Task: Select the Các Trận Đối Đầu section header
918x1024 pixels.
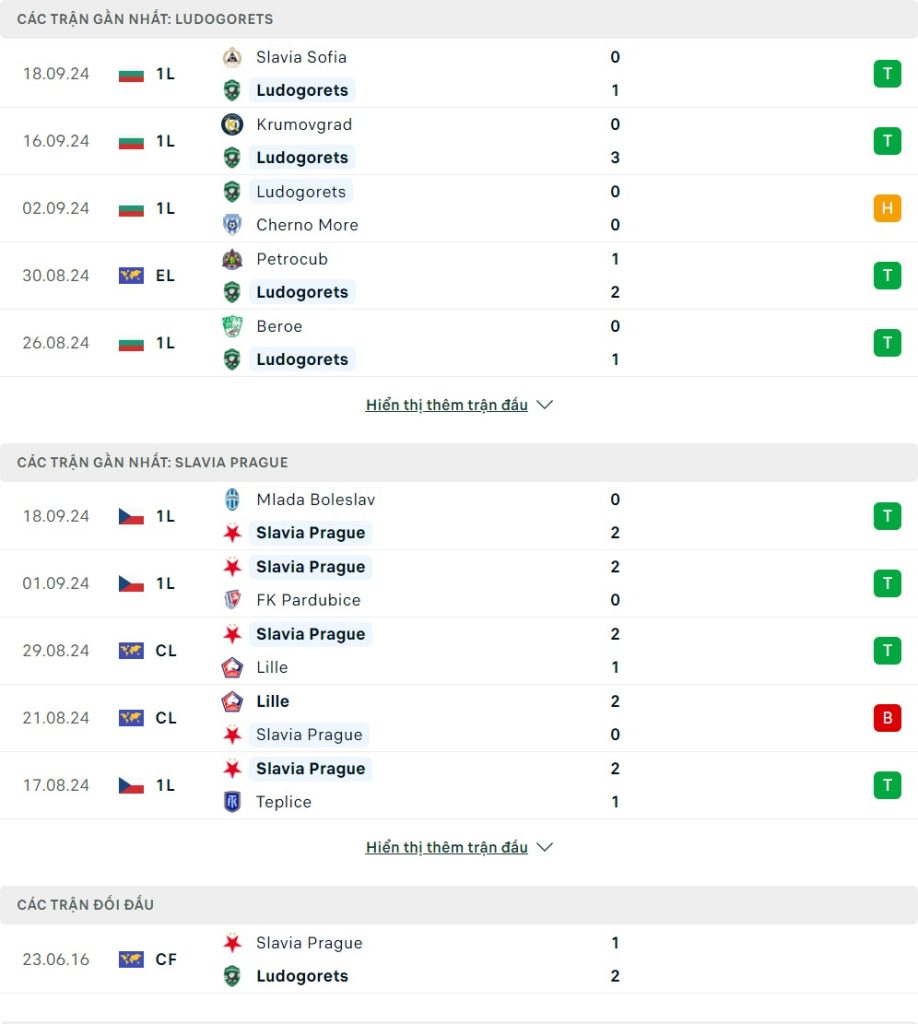Action: click(x=459, y=904)
